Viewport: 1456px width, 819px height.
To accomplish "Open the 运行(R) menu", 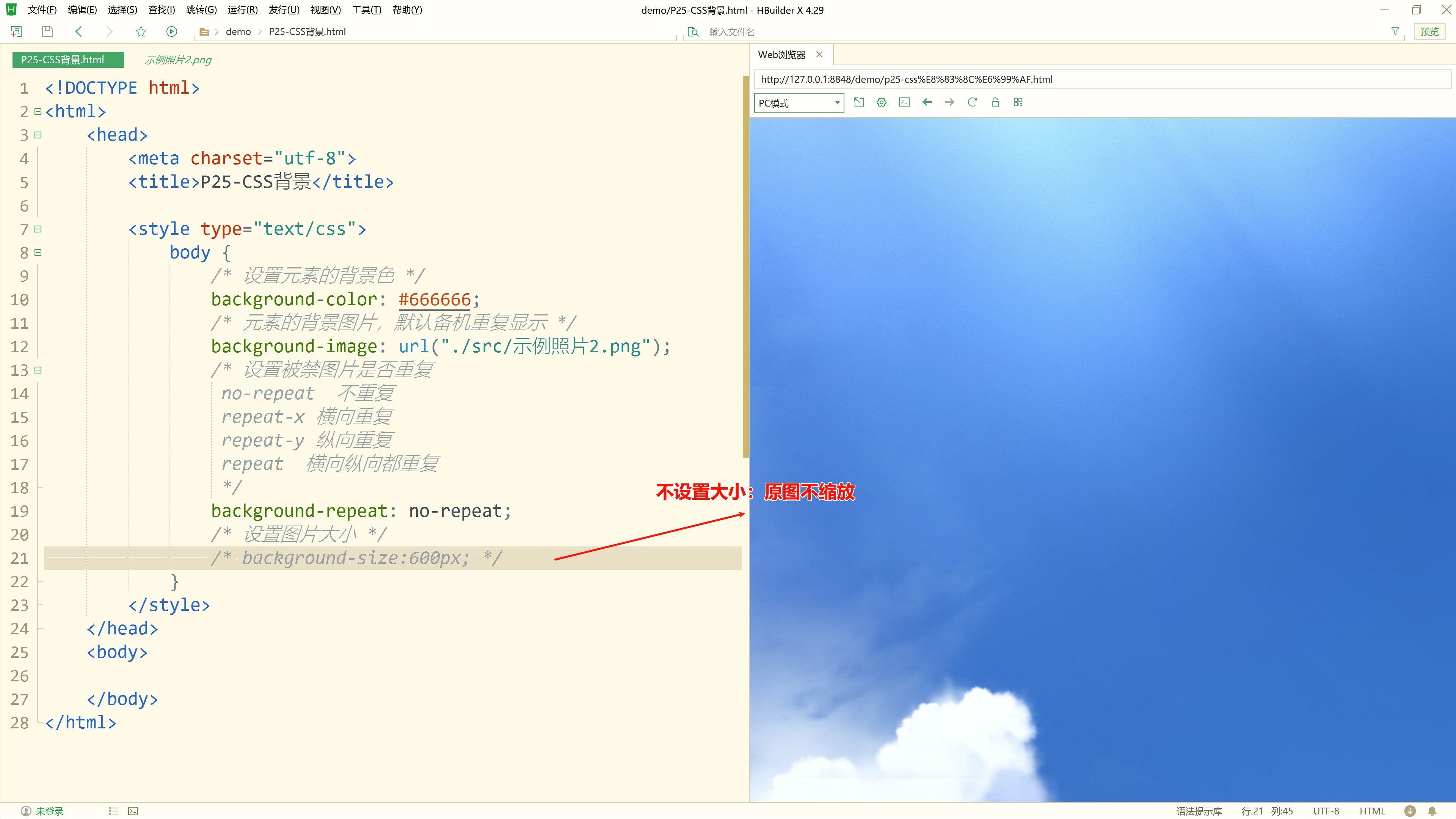I will [x=243, y=10].
